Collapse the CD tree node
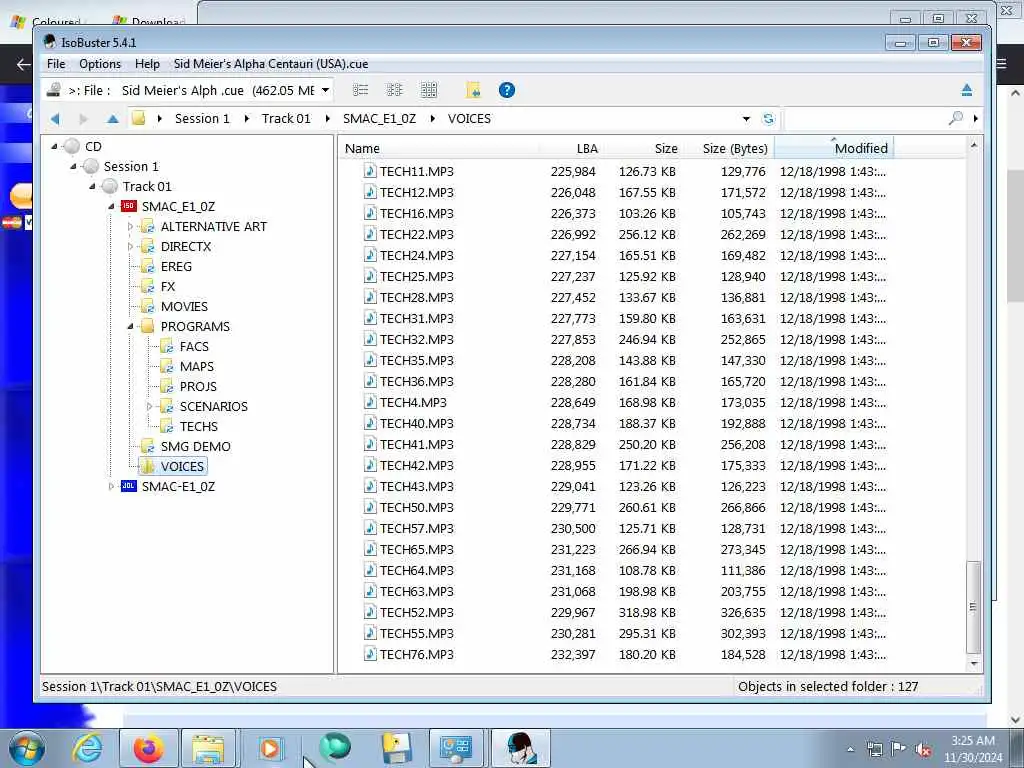The image size is (1024, 768). [x=54, y=147]
